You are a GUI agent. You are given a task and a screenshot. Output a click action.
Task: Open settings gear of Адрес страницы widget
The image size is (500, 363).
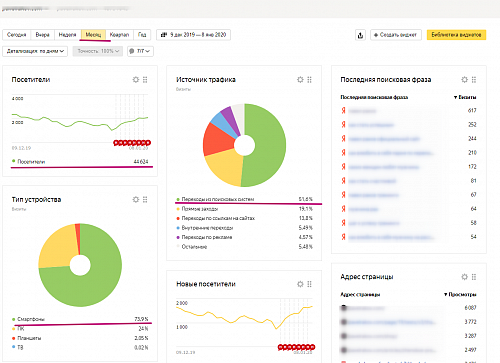coord(465,277)
